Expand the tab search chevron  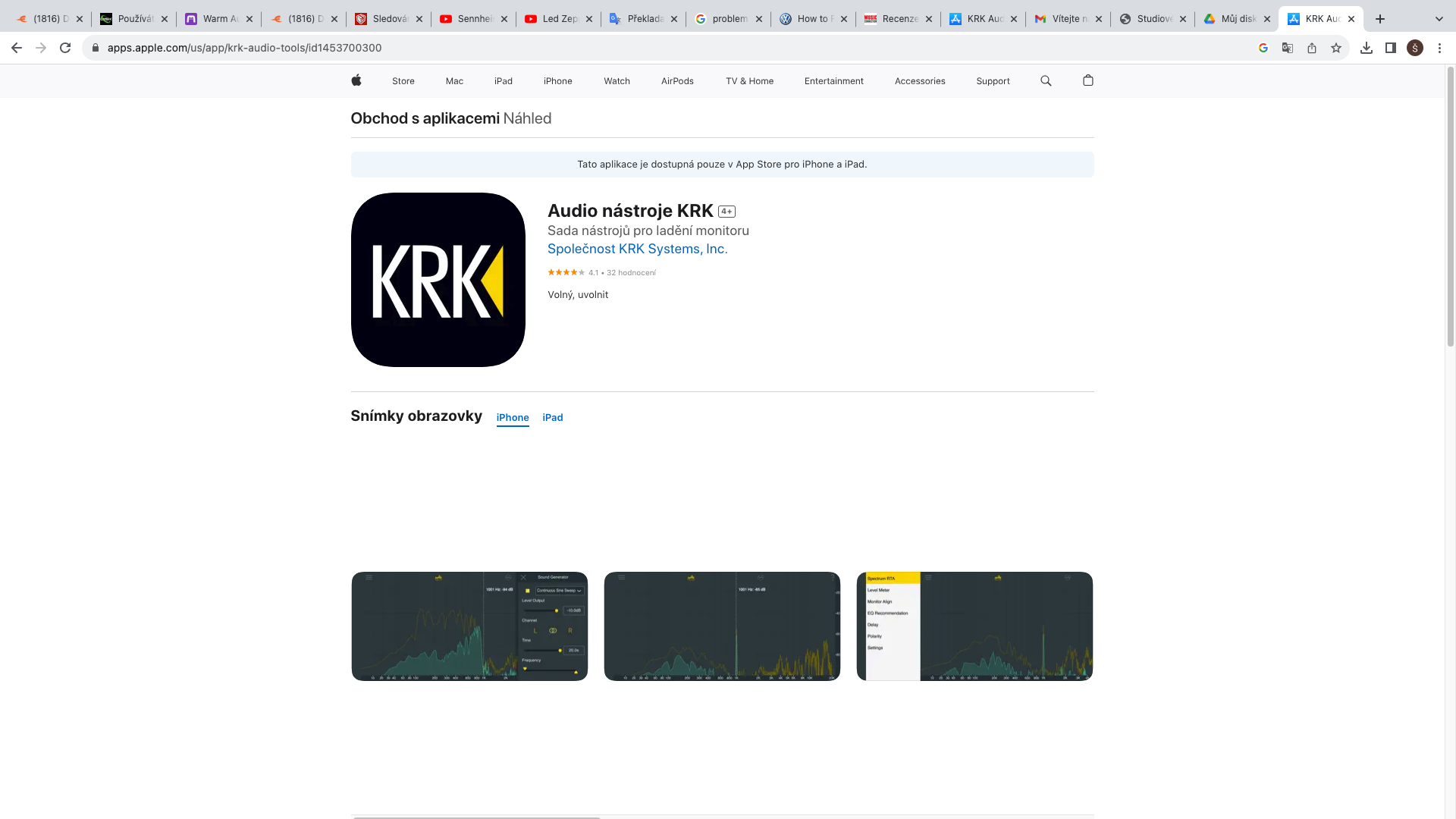tap(1439, 19)
